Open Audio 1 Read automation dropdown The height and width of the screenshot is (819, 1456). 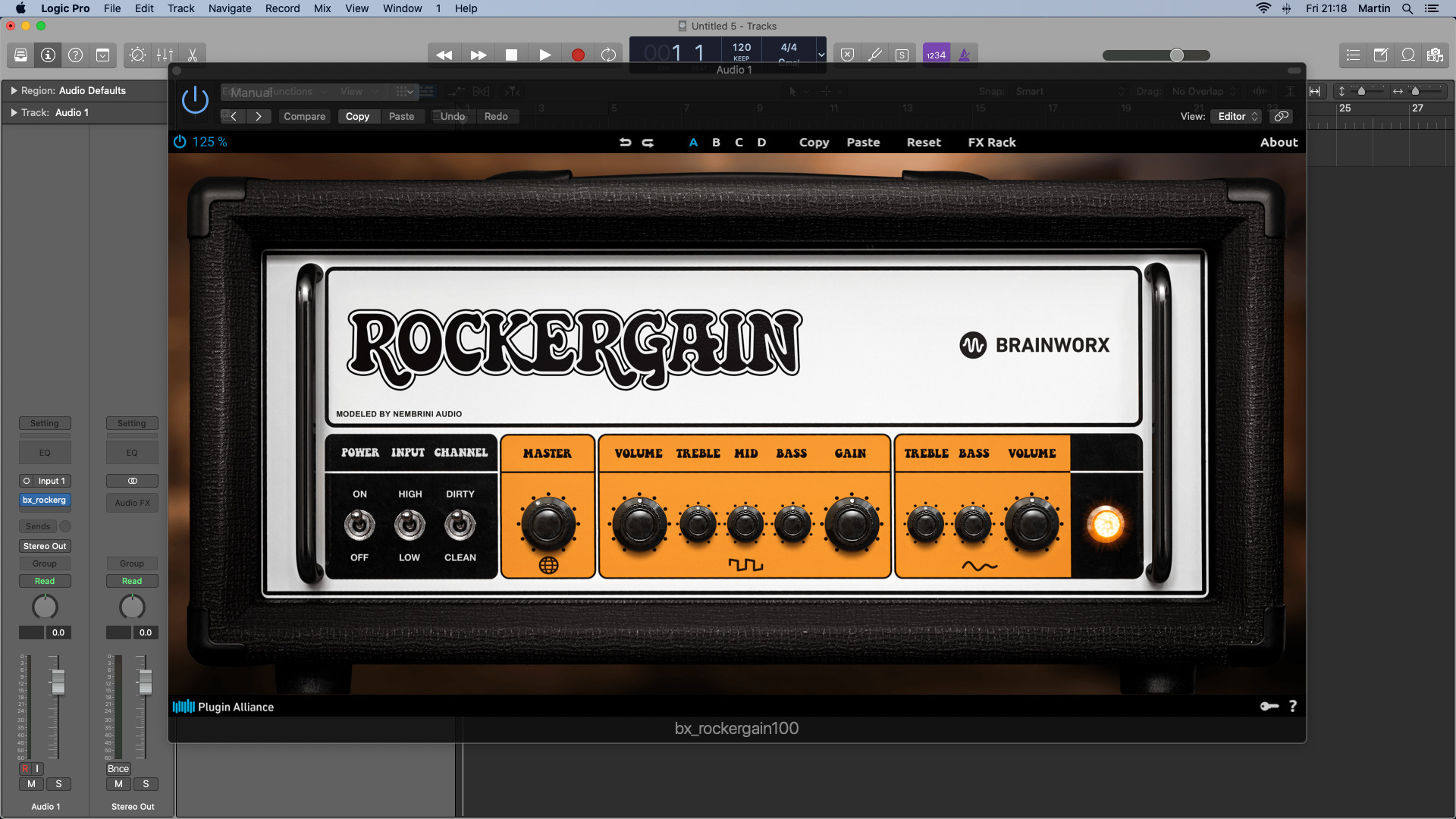tap(45, 581)
